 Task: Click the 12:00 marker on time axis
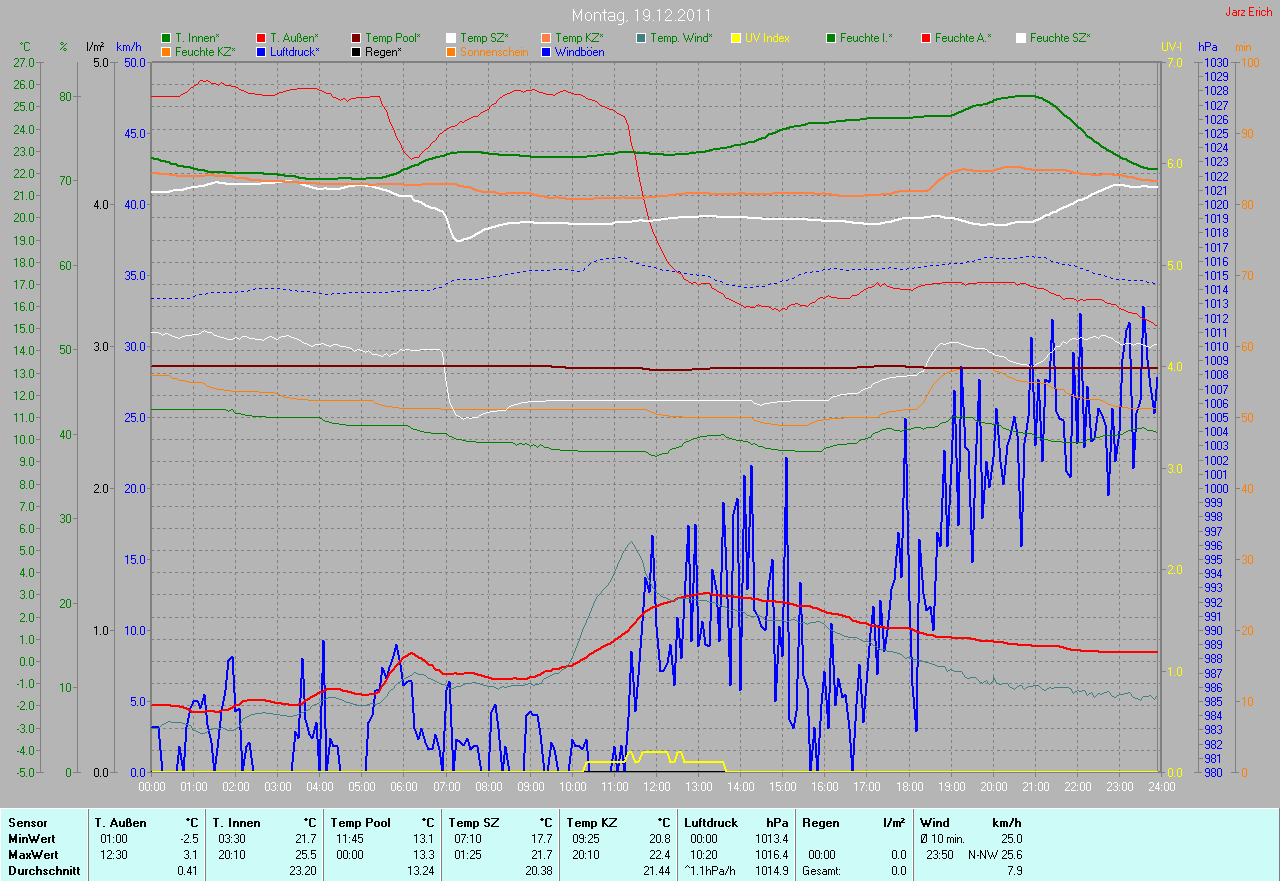(656, 787)
